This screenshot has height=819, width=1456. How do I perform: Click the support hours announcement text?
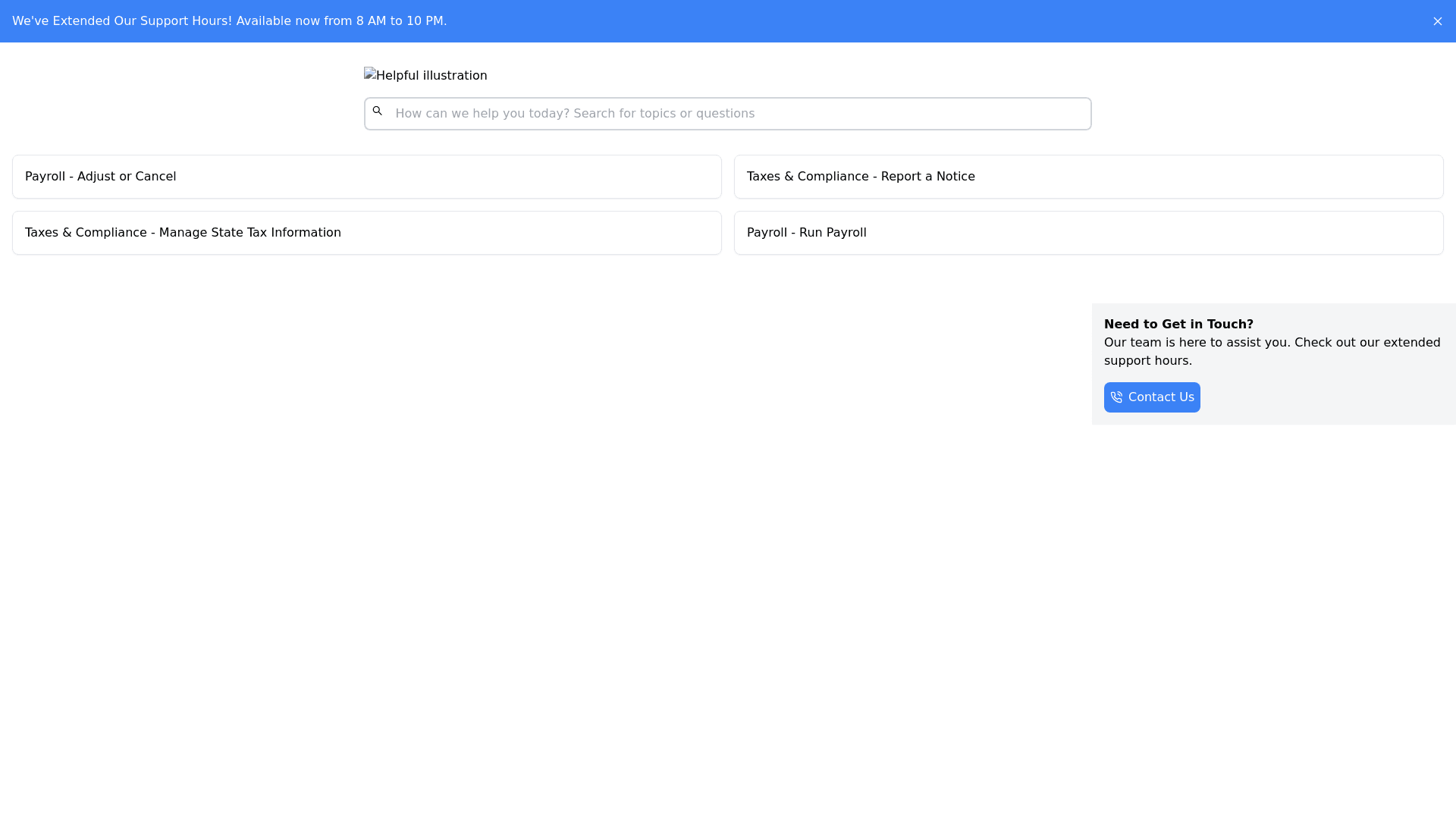pyautogui.click(x=229, y=21)
